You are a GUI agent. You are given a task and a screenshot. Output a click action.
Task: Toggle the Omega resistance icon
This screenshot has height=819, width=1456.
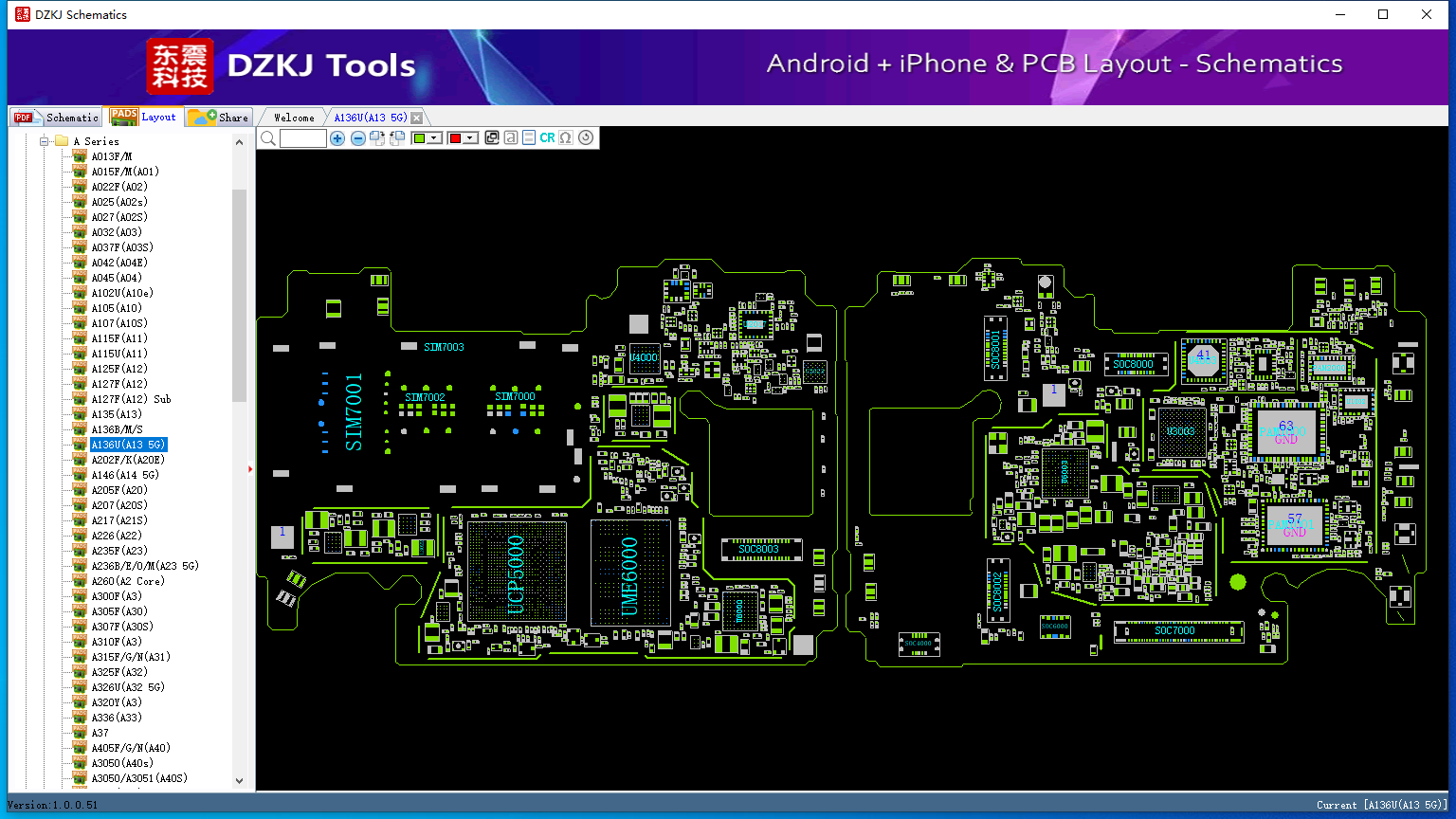pyautogui.click(x=566, y=138)
